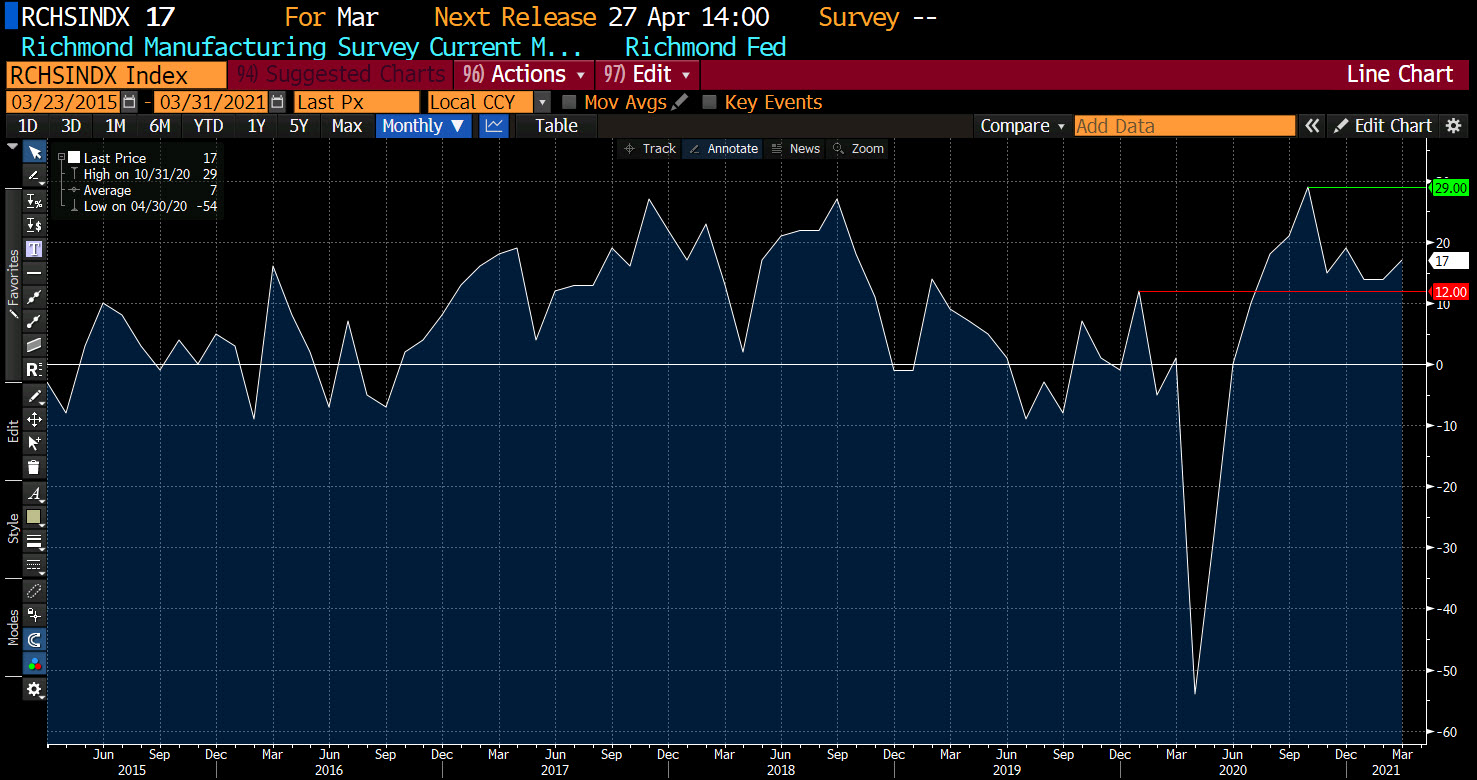This screenshot has width=1477, height=780.
Task: Open end date calendar picker
Action: 277,102
